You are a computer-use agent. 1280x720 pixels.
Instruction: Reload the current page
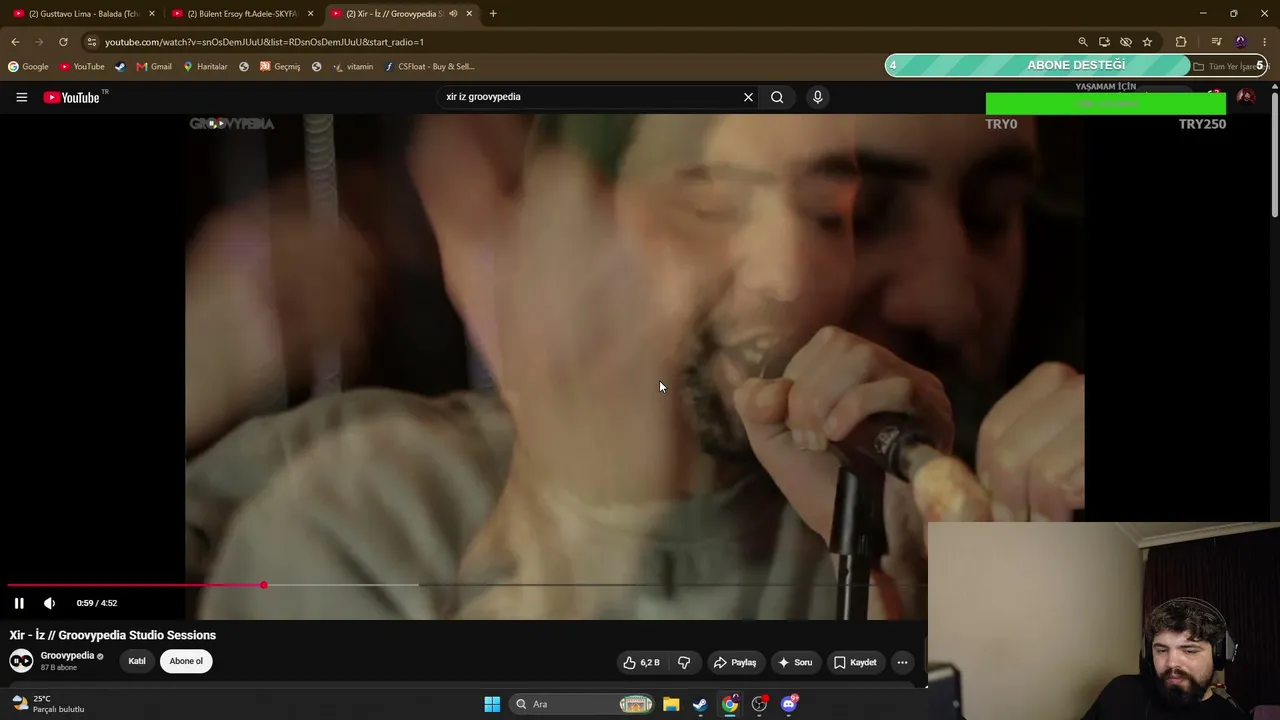pos(63,42)
